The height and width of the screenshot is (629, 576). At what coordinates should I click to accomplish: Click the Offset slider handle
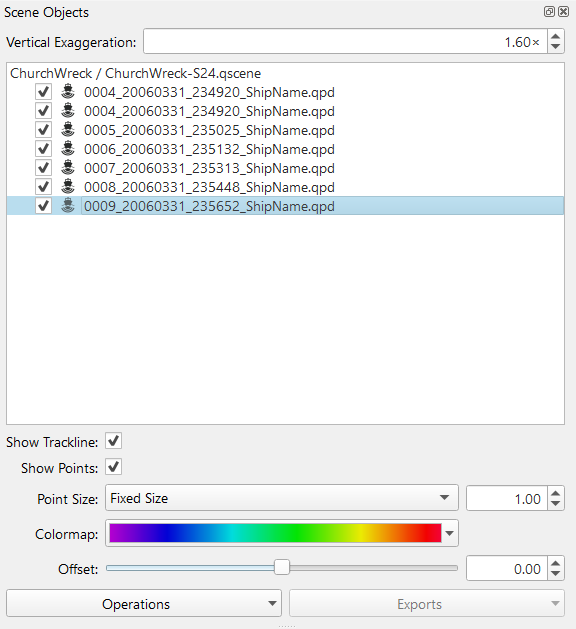point(282,567)
